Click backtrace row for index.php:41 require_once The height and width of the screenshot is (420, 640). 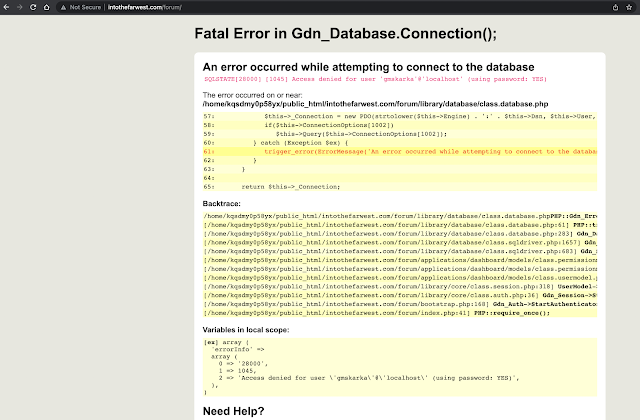pyautogui.click(x=400, y=313)
